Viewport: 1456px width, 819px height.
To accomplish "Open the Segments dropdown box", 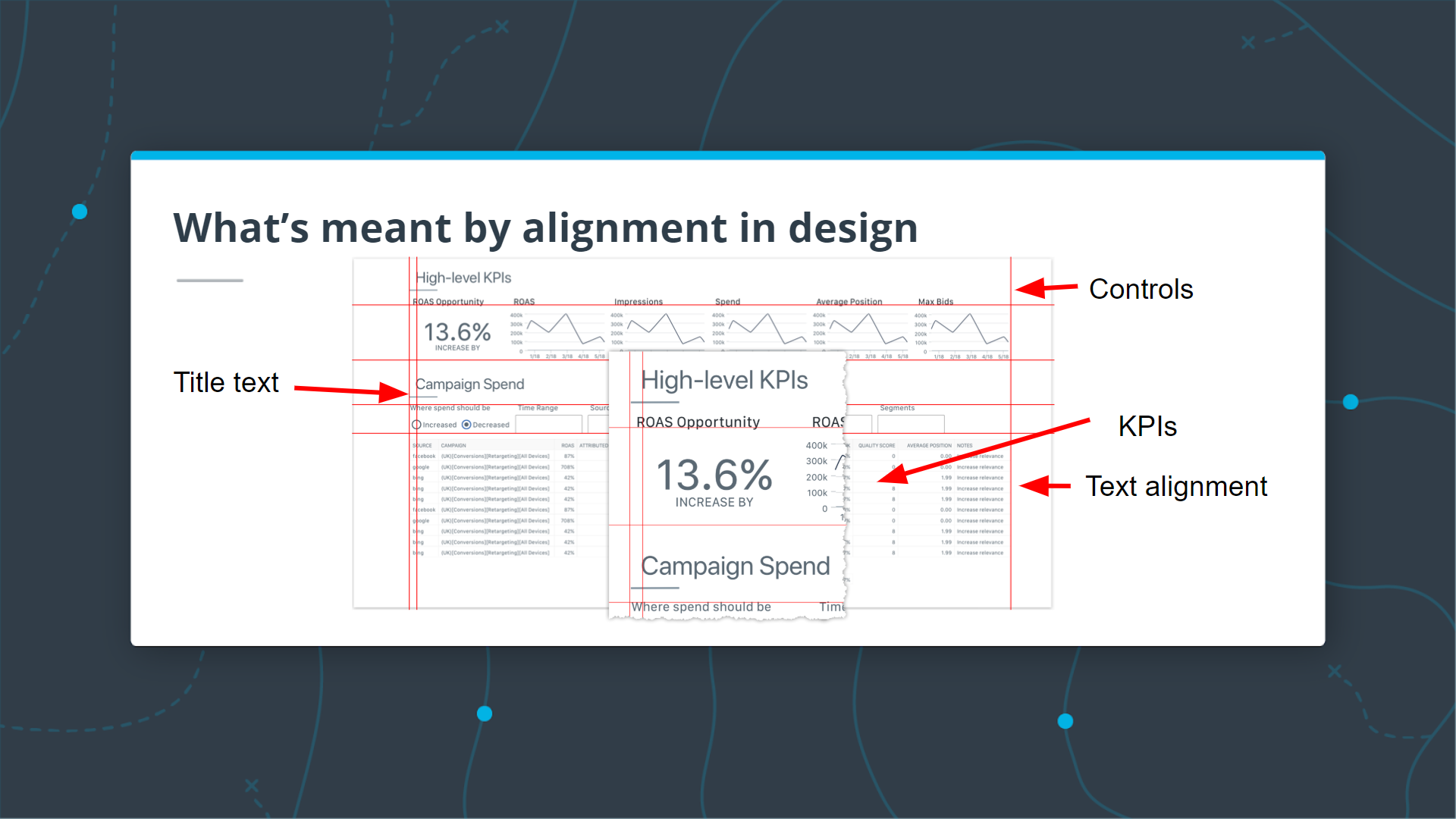I will coord(910,424).
